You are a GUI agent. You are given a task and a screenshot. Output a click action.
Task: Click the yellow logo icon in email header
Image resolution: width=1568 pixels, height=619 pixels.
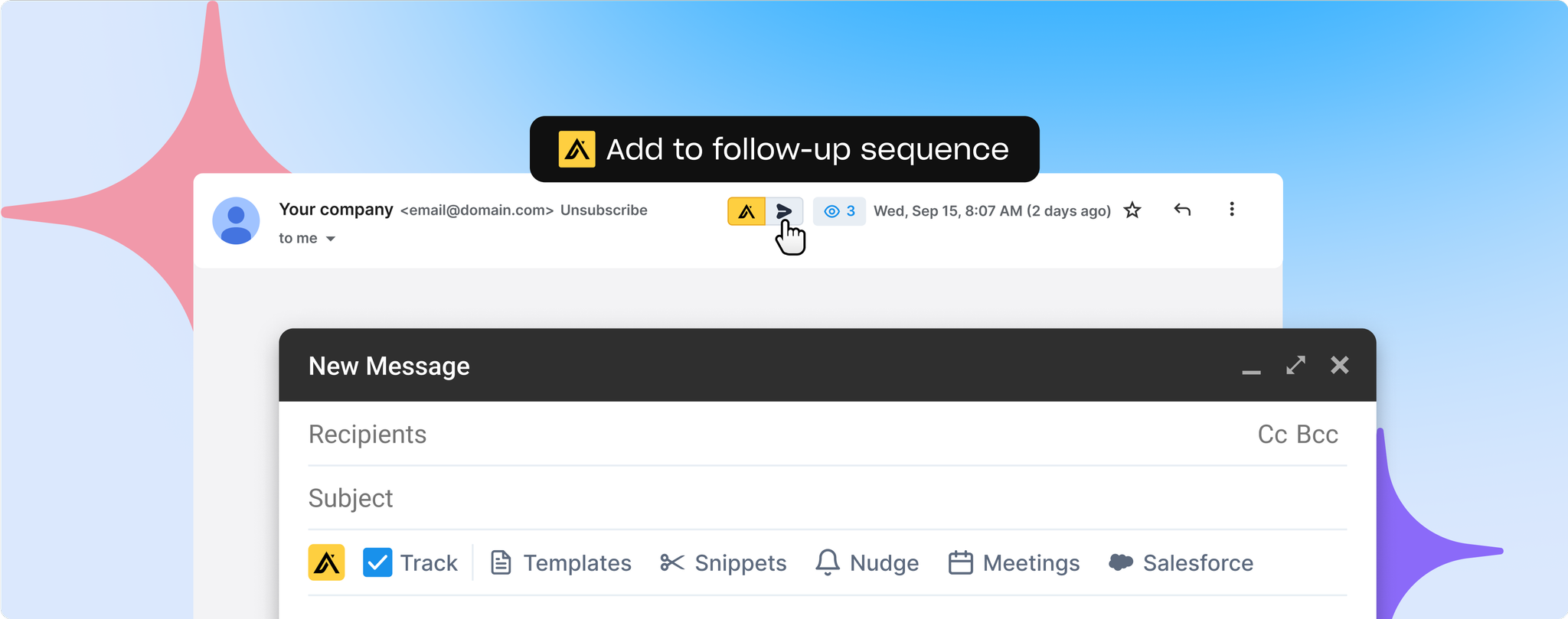click(x=746, y=211)
